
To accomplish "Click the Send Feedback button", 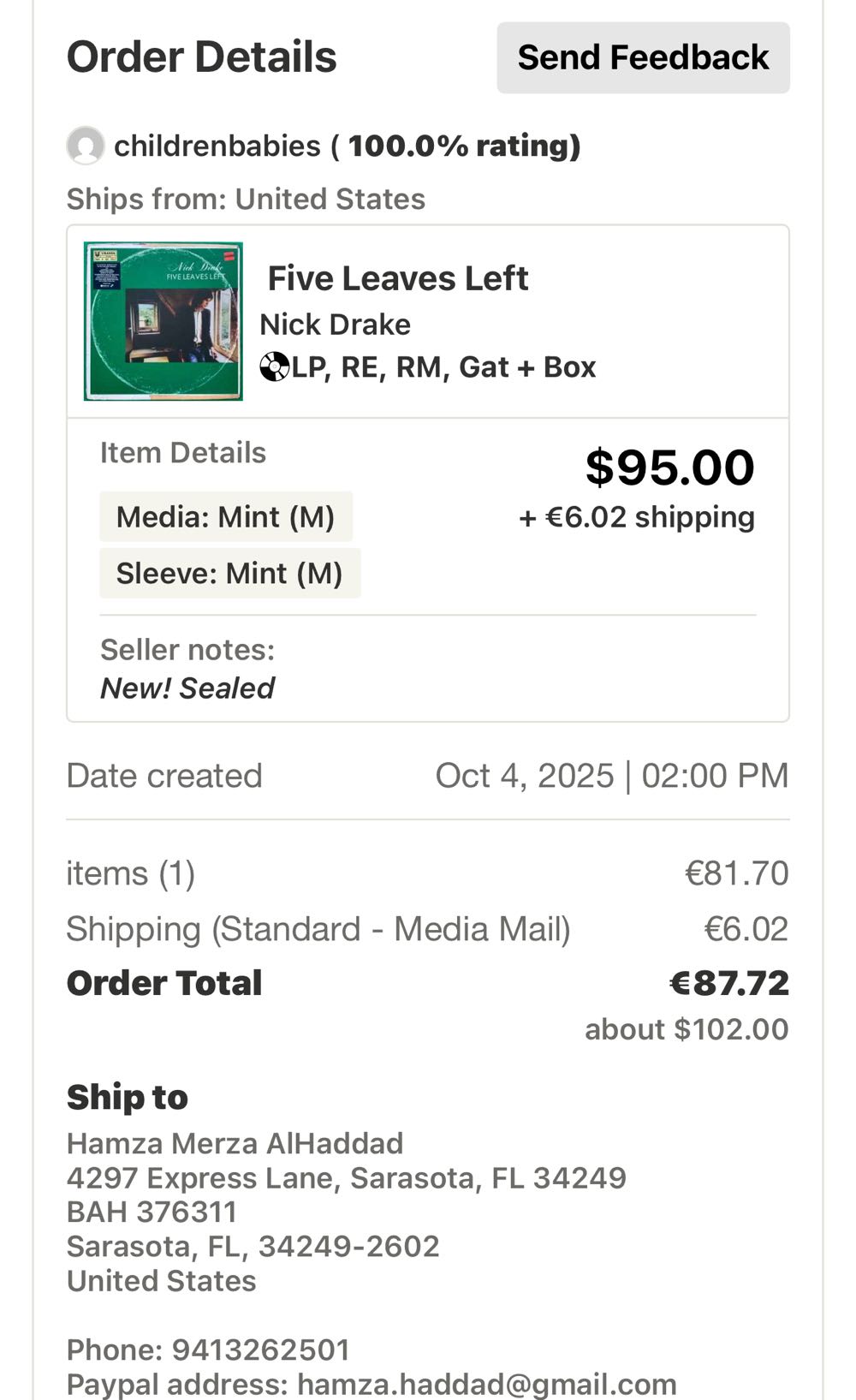I will tap(643, 57).
